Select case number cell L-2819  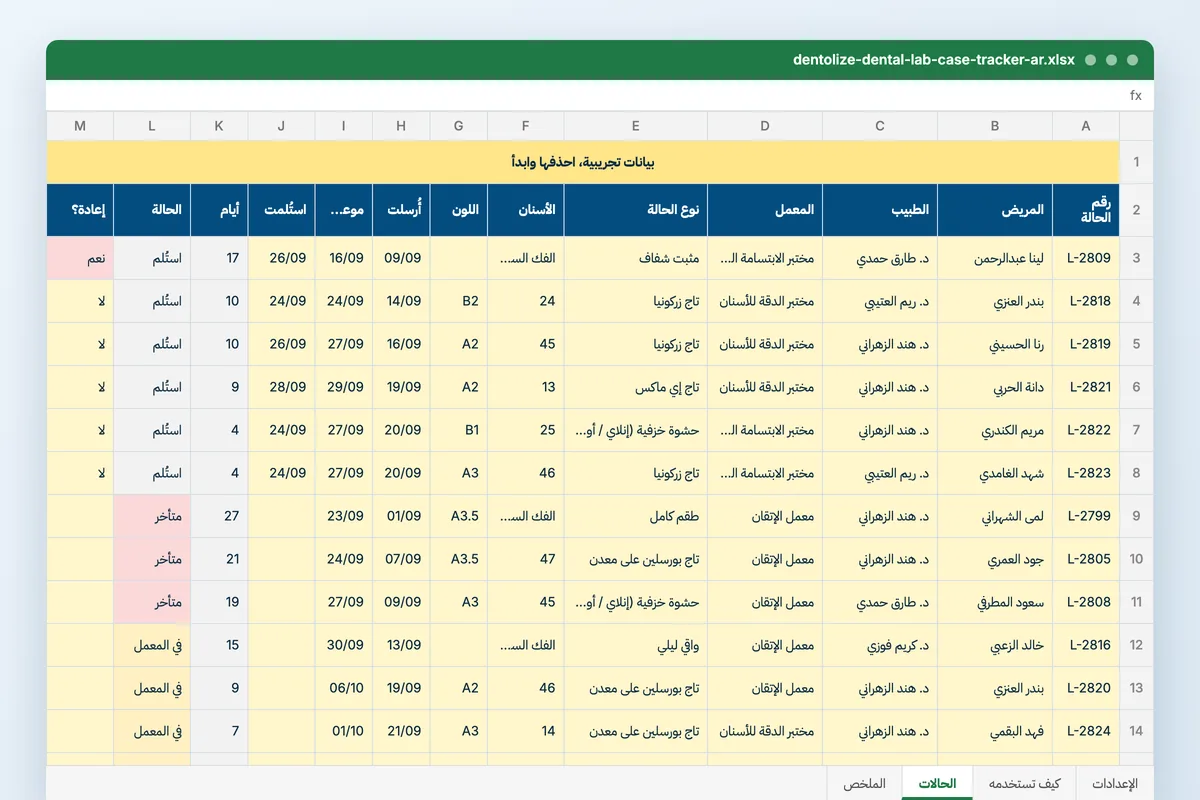coord(1086,344)
